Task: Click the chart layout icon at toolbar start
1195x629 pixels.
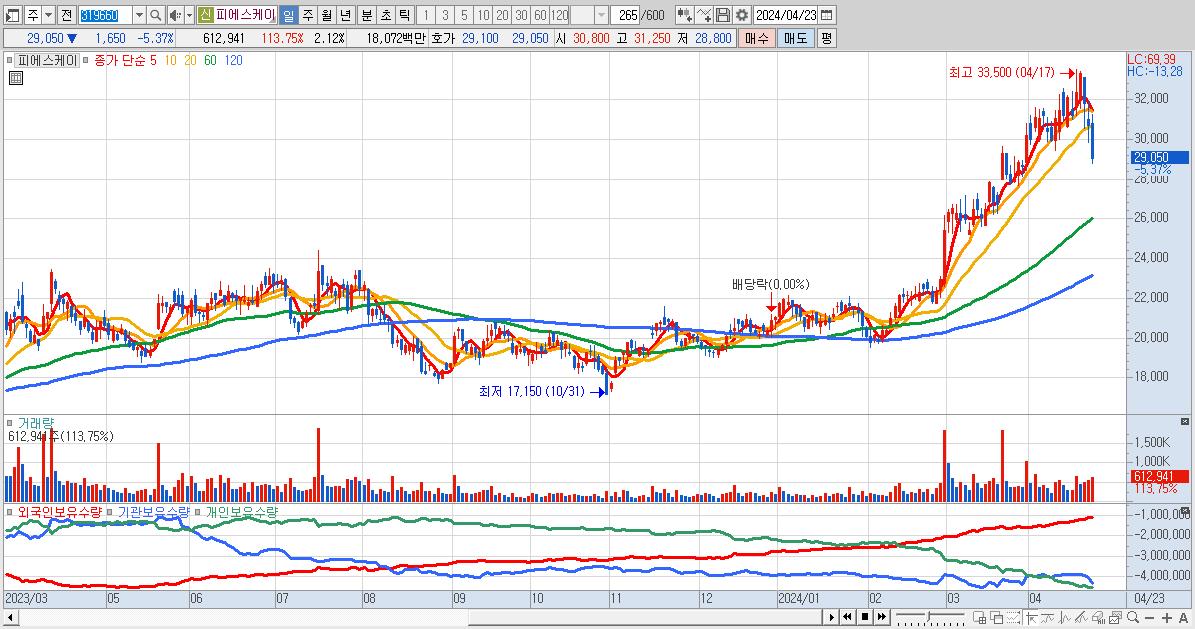Action: 12,14
